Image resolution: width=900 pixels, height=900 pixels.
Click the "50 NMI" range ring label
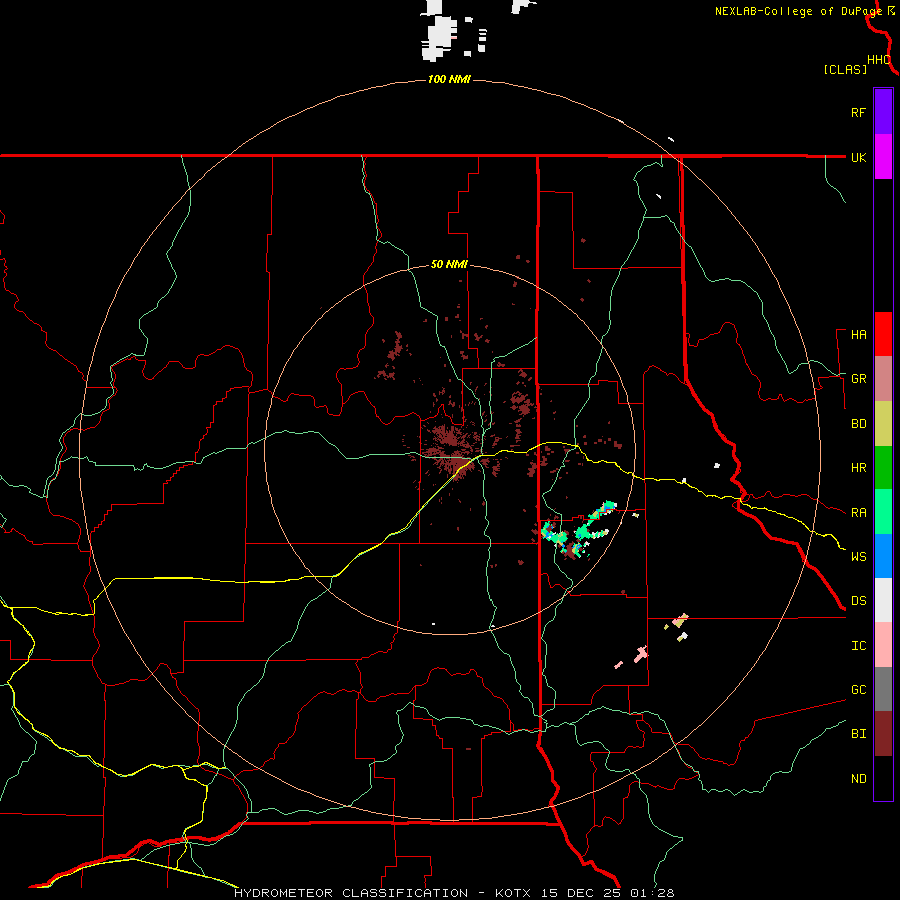point(449,265)
